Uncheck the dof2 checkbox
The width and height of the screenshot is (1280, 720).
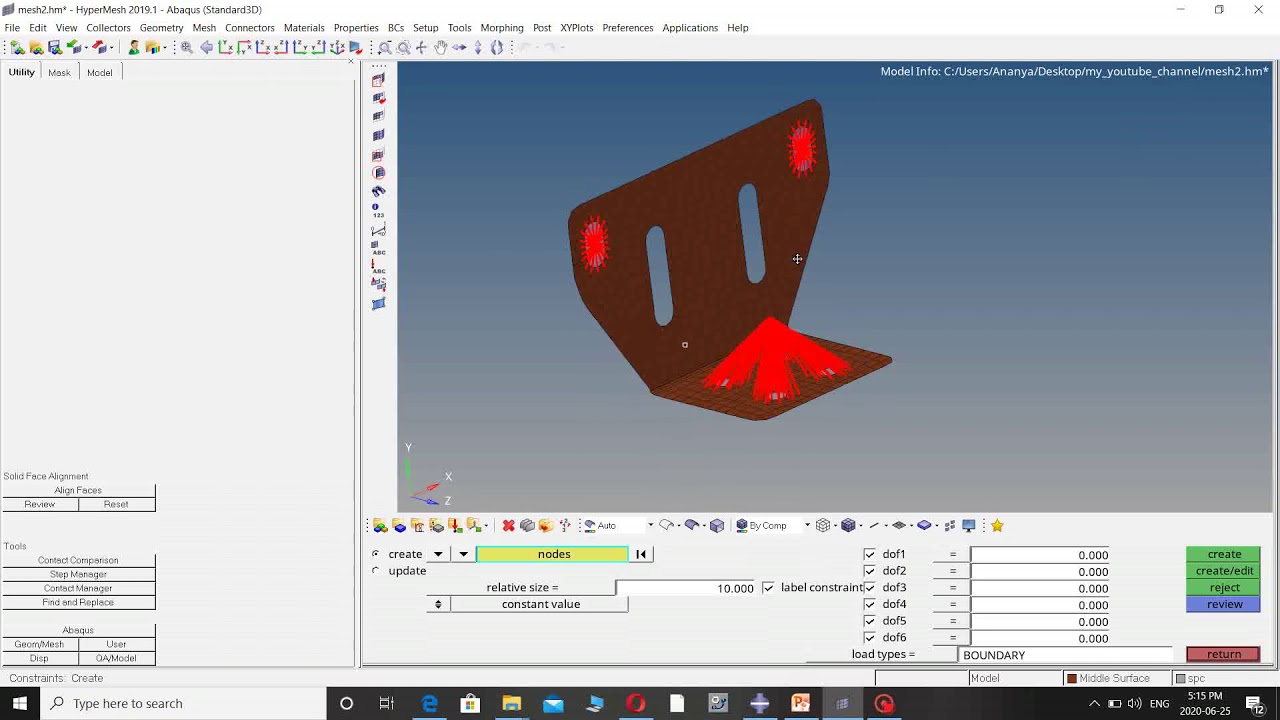coord(869,571)
